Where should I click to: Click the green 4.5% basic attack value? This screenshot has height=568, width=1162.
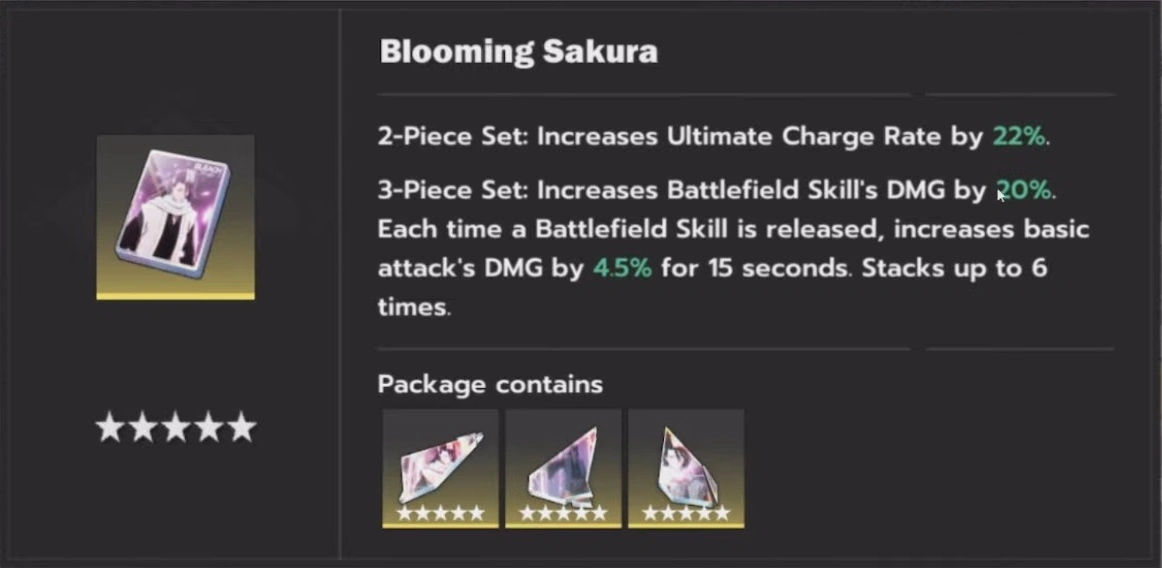tap(622, 269)
